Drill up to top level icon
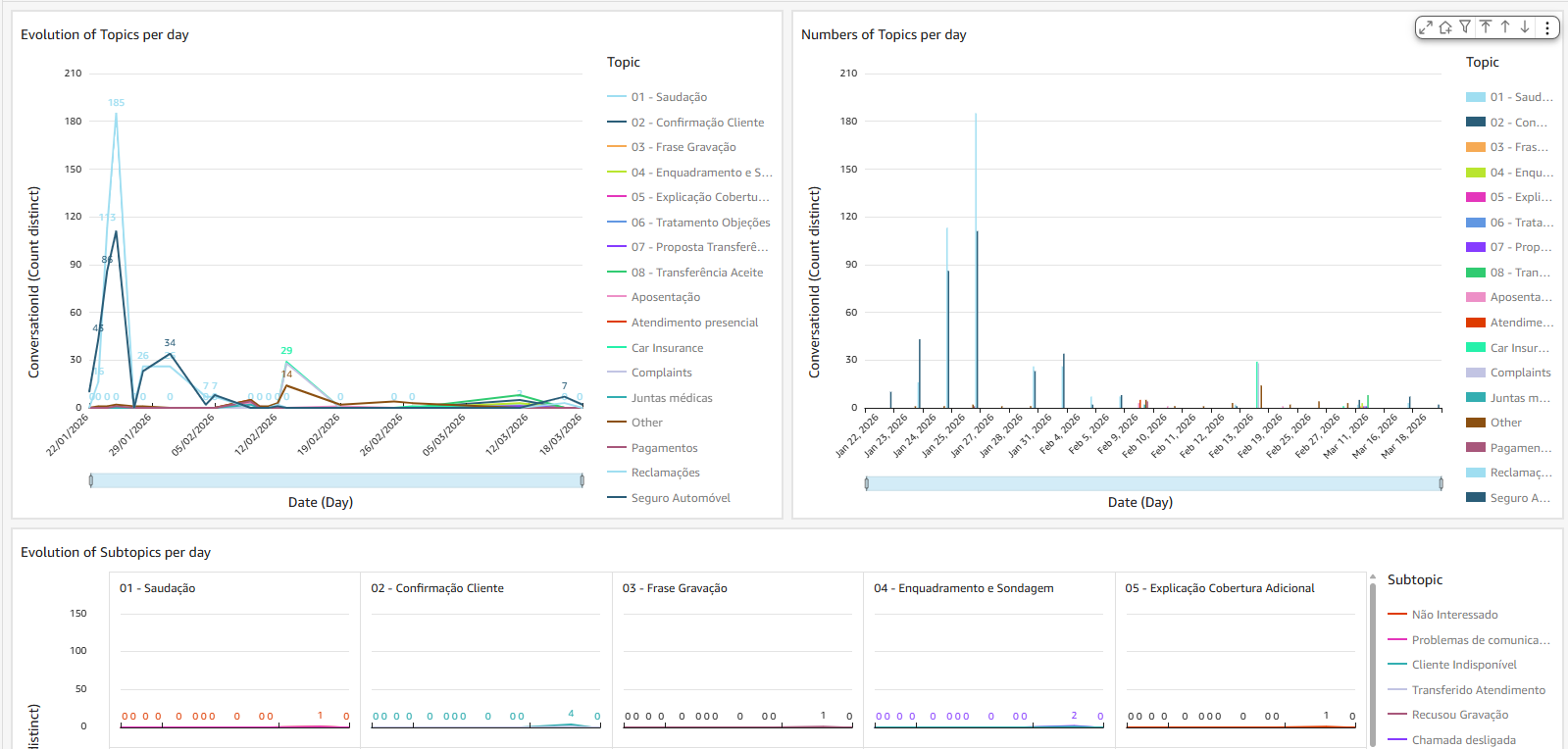The image size is (1568, 749). pos(1486,27)
